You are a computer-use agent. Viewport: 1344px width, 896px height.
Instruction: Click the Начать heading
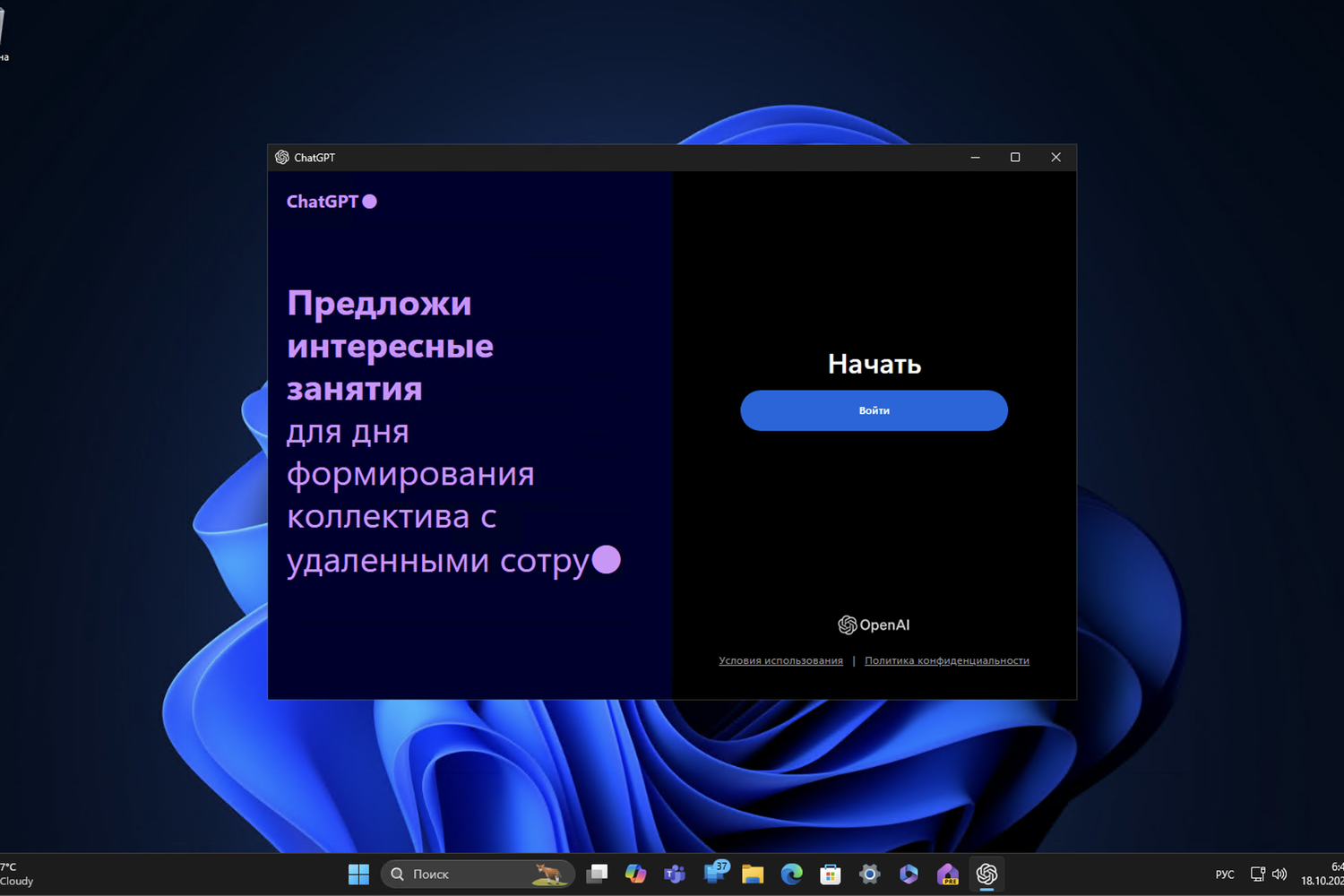point(874,364)
